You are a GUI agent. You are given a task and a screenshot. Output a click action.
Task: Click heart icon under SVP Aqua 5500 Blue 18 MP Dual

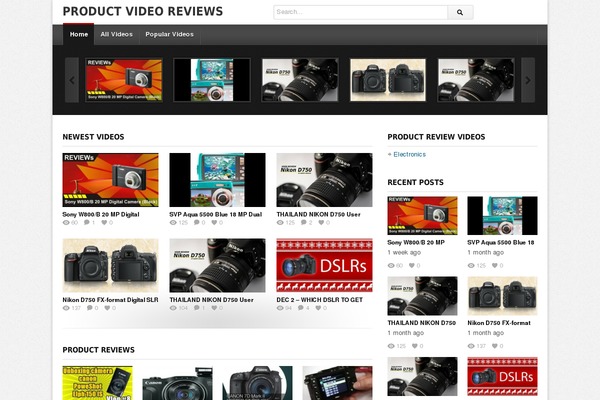pyautogui.click(x=214, y=222)
